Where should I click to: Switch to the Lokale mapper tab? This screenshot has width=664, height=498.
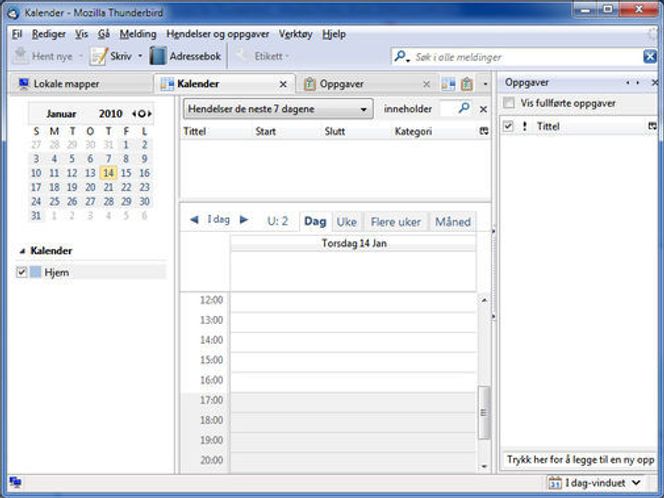(x=80, y=84)
